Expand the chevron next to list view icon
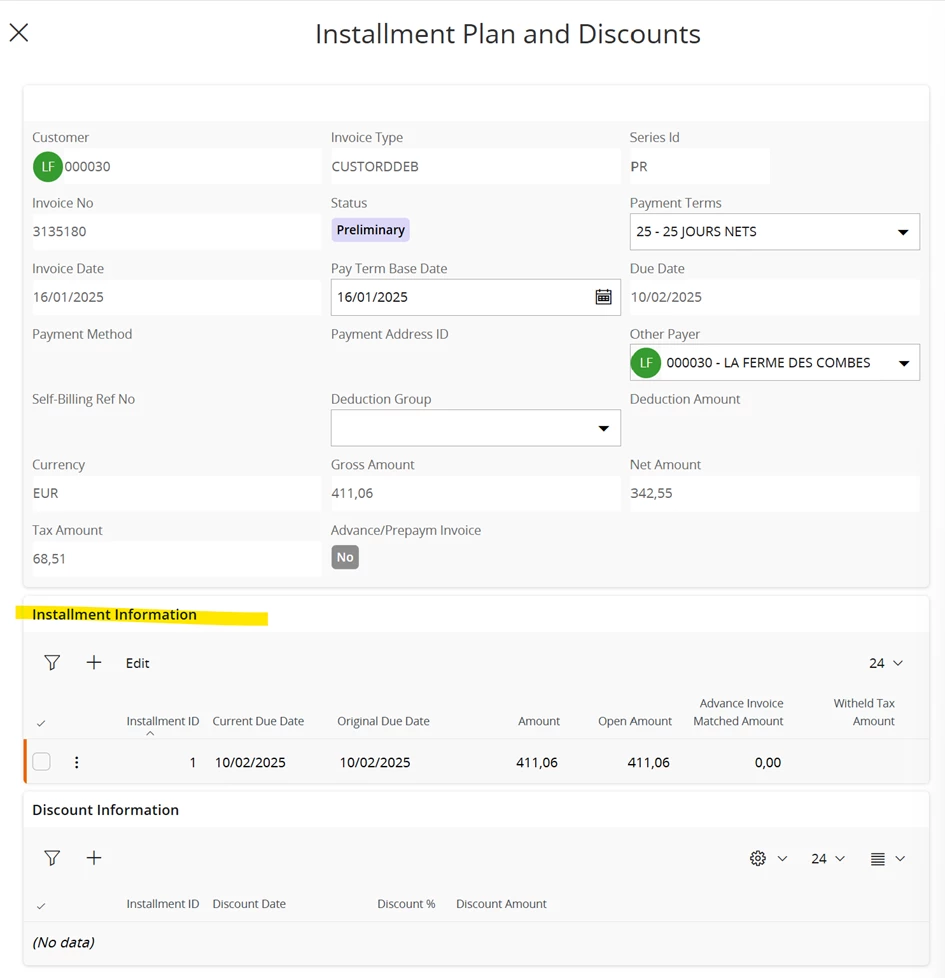945x978 pixels. 900,859
